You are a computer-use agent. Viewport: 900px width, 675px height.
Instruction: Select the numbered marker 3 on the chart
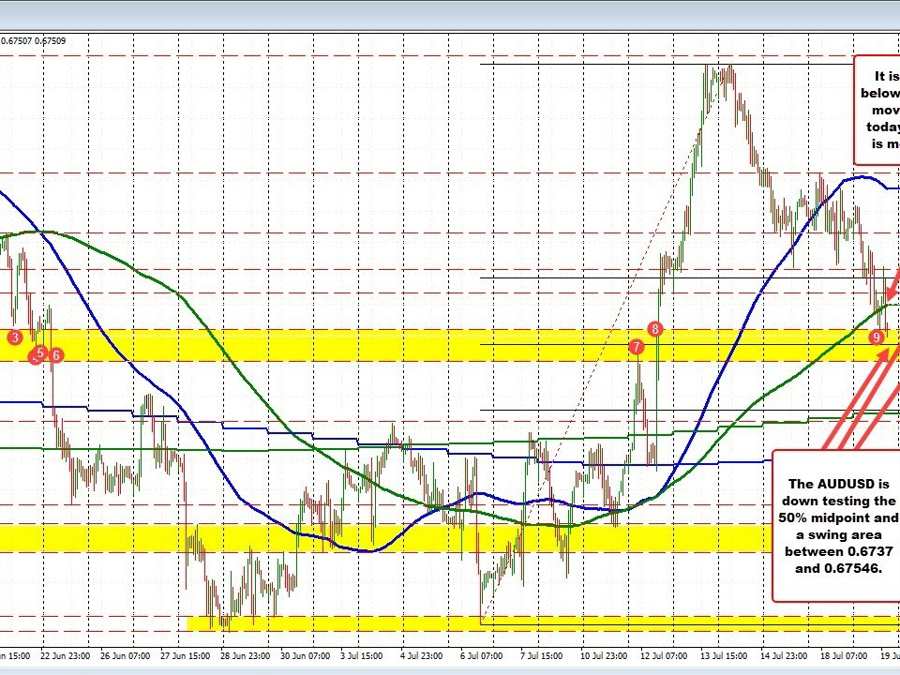pos(14,338)
